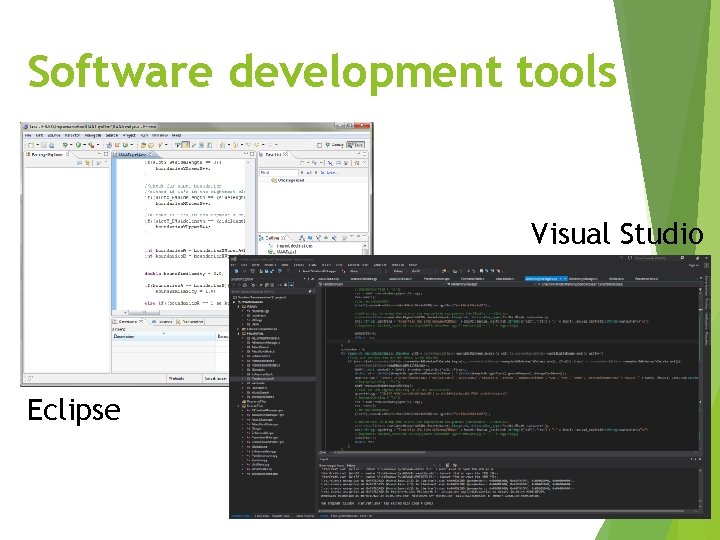The image size is (720, 540).
Task: Select the open Java editor tab in Eclipse
Action: coord(133,154)
